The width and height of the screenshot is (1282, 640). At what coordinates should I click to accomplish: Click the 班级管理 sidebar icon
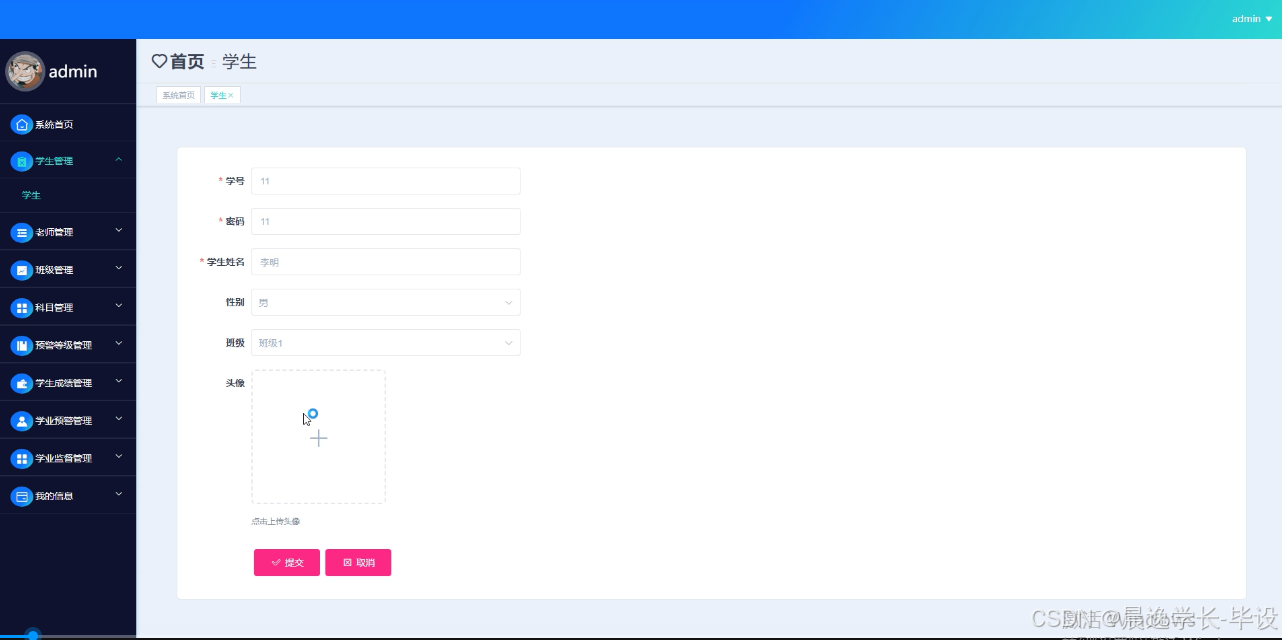coord(22,270)
